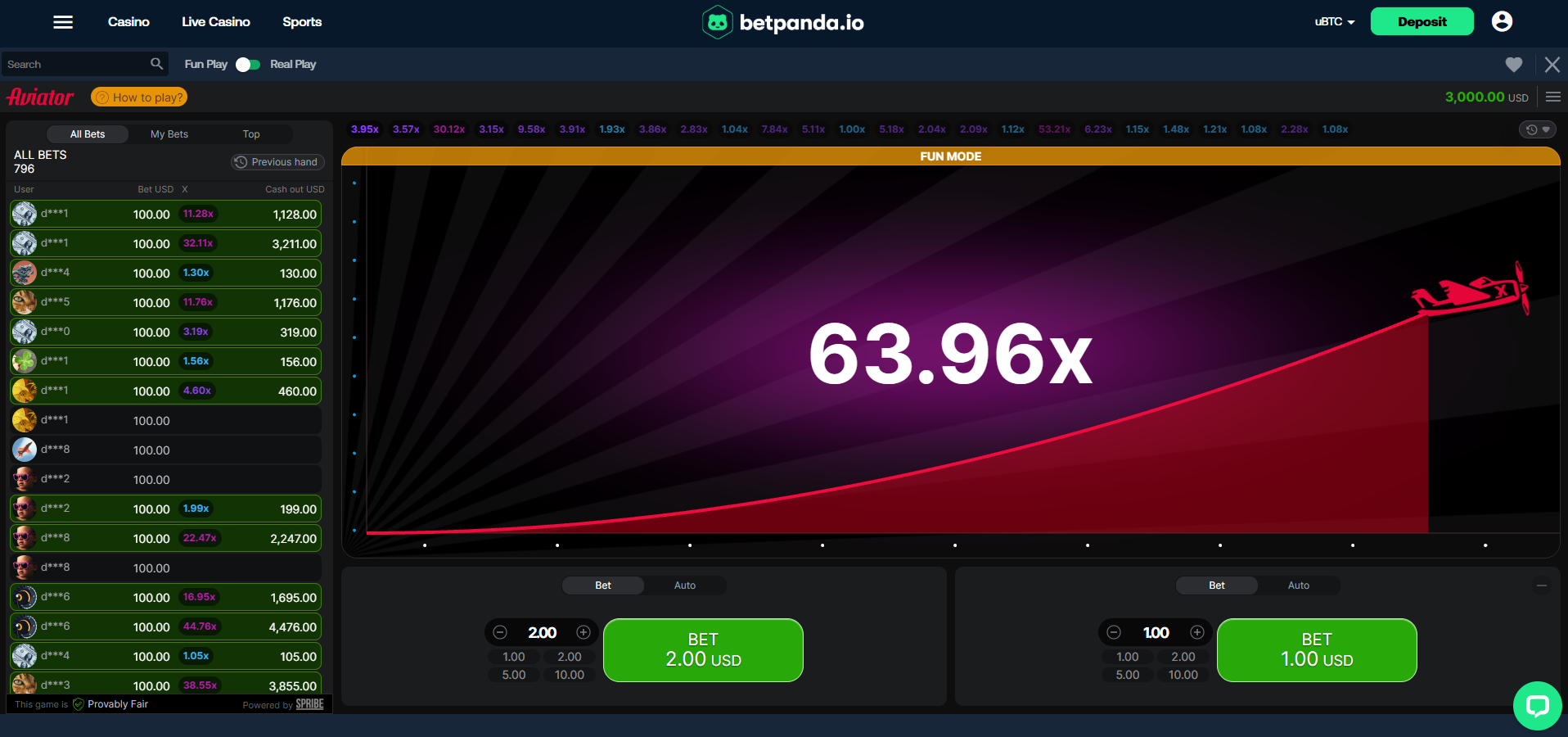Screen dimensions: 1568x737
Task: Increase left bet amount with plus icon
Action: (583, 632)
